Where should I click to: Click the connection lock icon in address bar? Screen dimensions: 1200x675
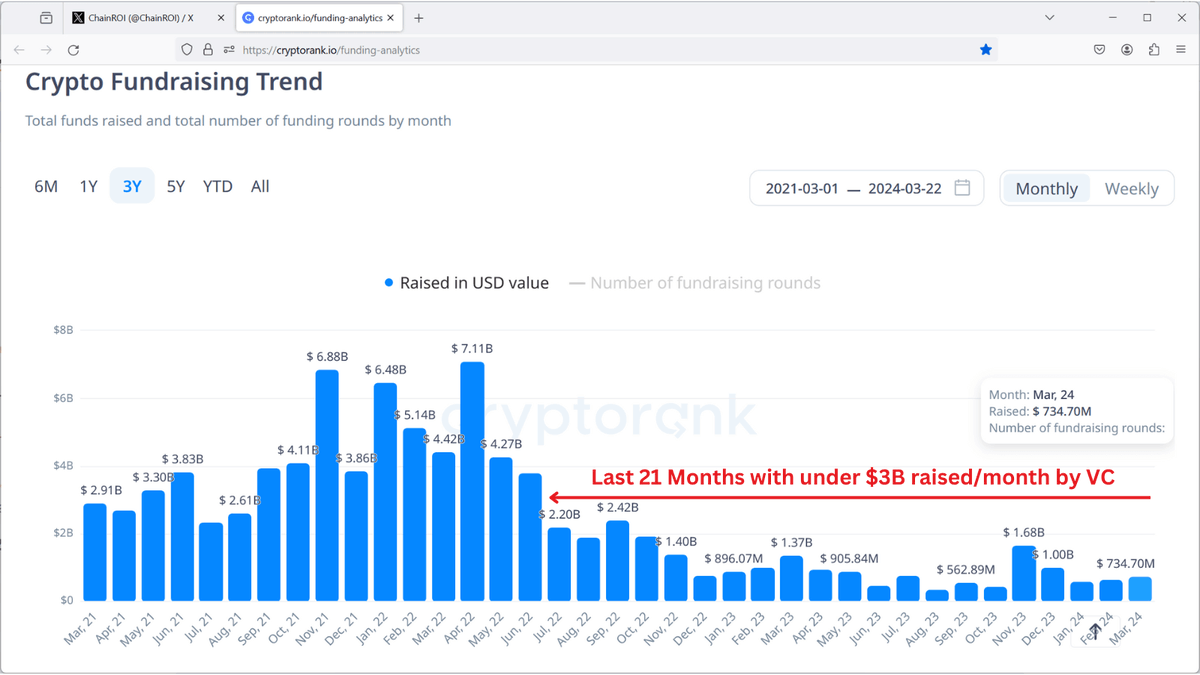click(x=205, y=49)
